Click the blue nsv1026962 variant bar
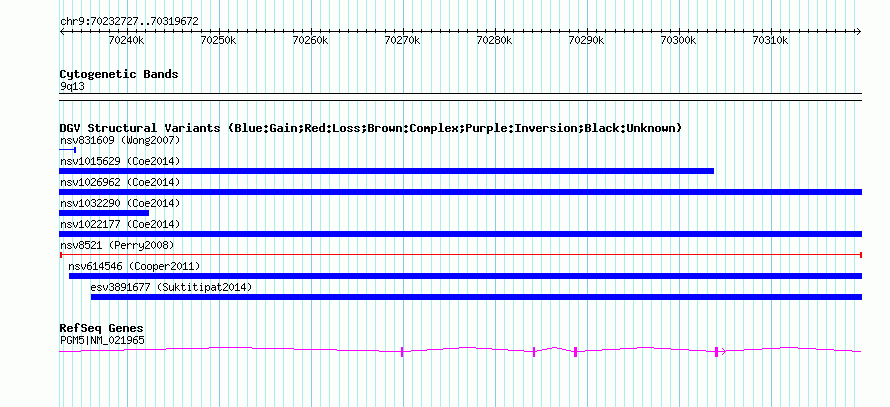Screen dimensions: 890x407 (x=461, y=192)
